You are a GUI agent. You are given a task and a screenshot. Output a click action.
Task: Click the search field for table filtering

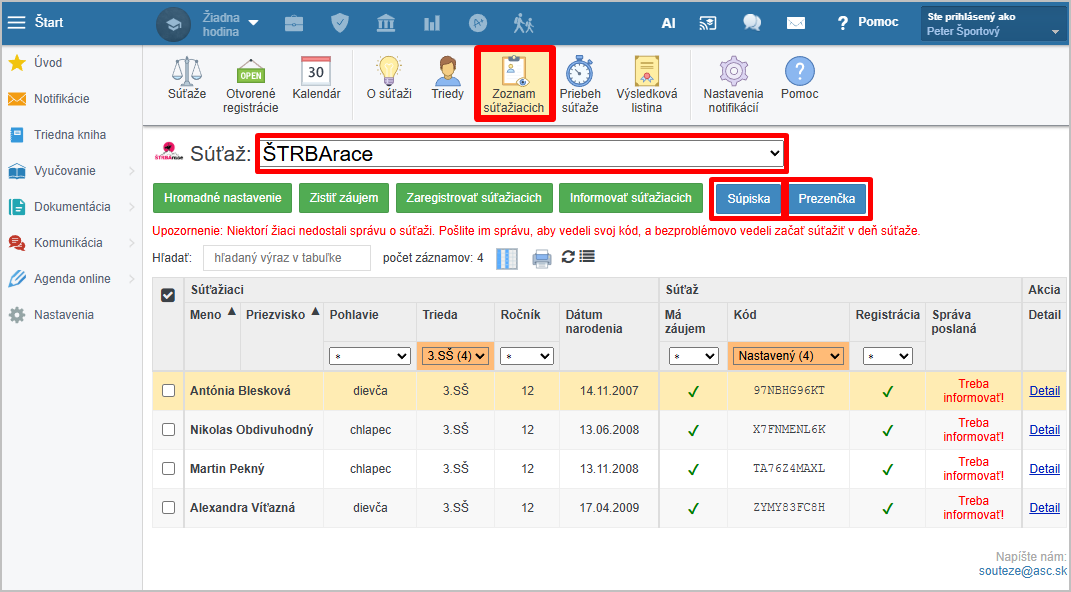click(x=287, y=258)
